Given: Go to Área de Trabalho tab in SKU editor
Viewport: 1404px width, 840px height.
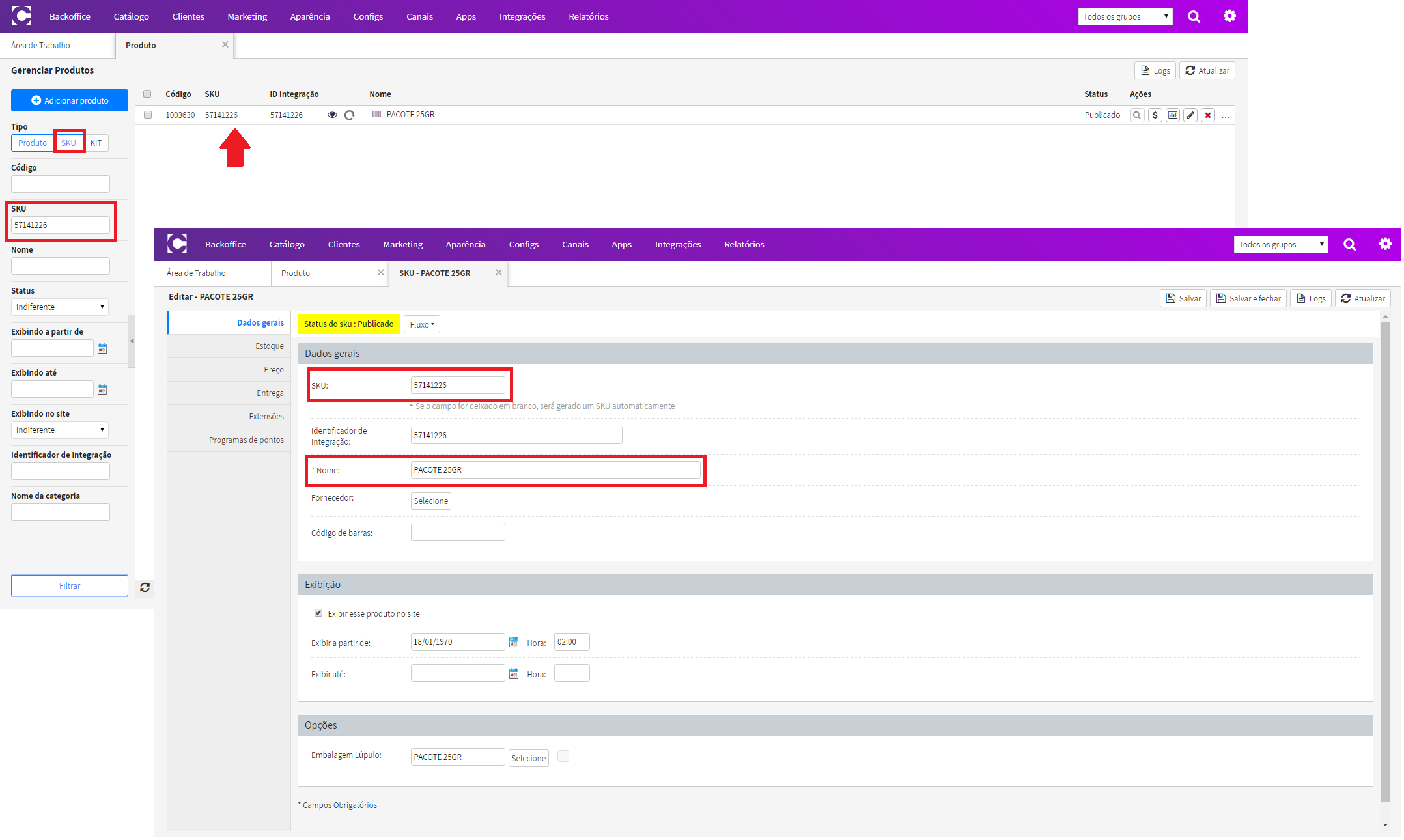Looking at the screenshot, I should point(212,273).
